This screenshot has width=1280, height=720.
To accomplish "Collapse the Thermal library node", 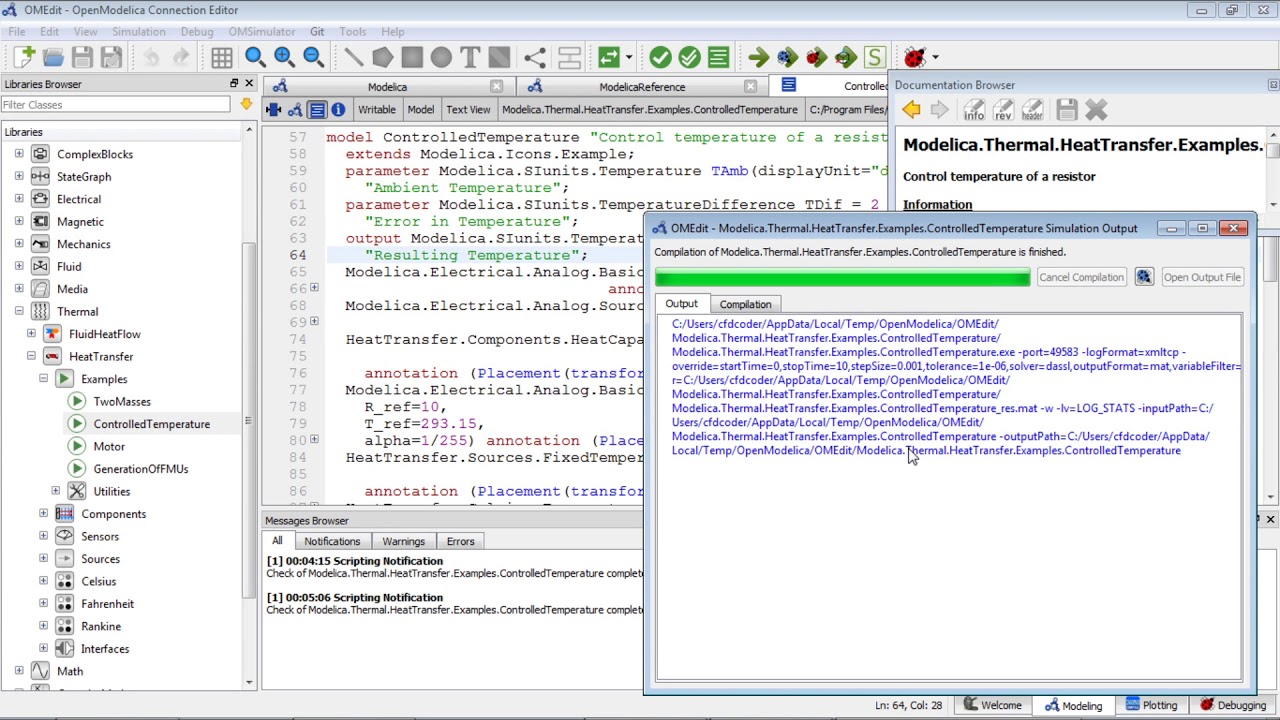I will [x=19, y=311].
